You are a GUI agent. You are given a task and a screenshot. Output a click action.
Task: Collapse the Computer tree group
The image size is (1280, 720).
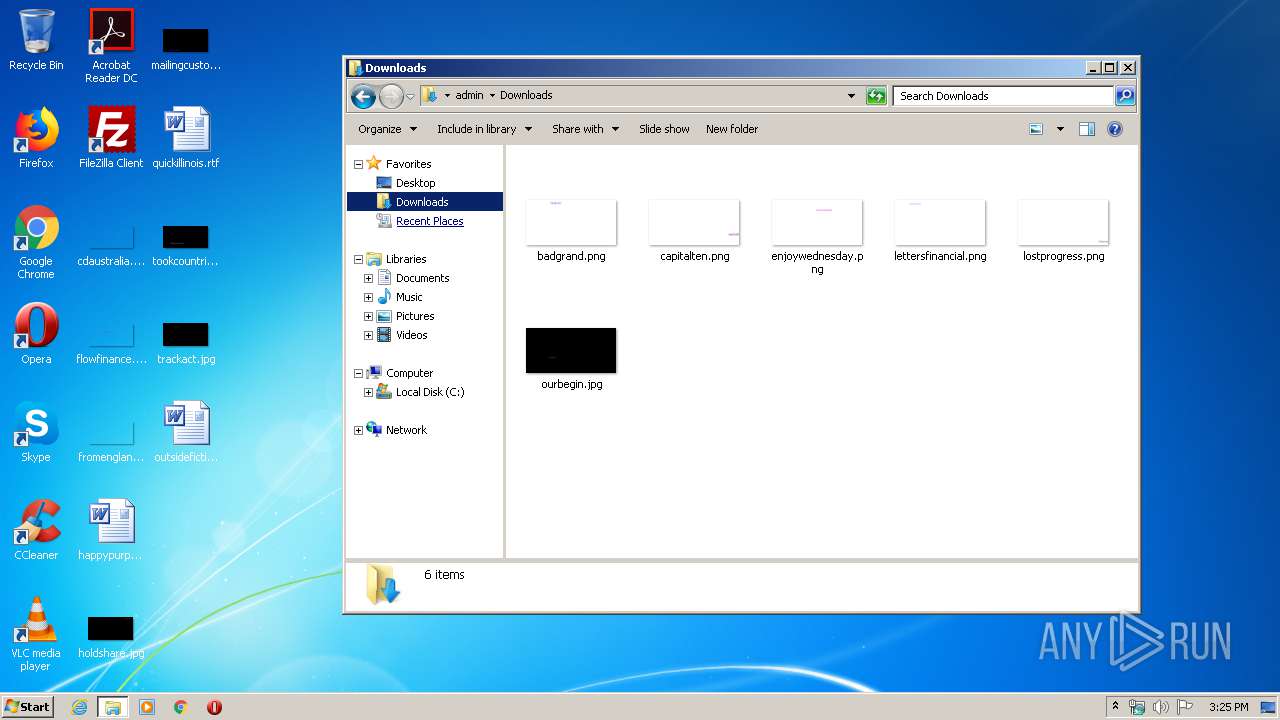[358, 373]
